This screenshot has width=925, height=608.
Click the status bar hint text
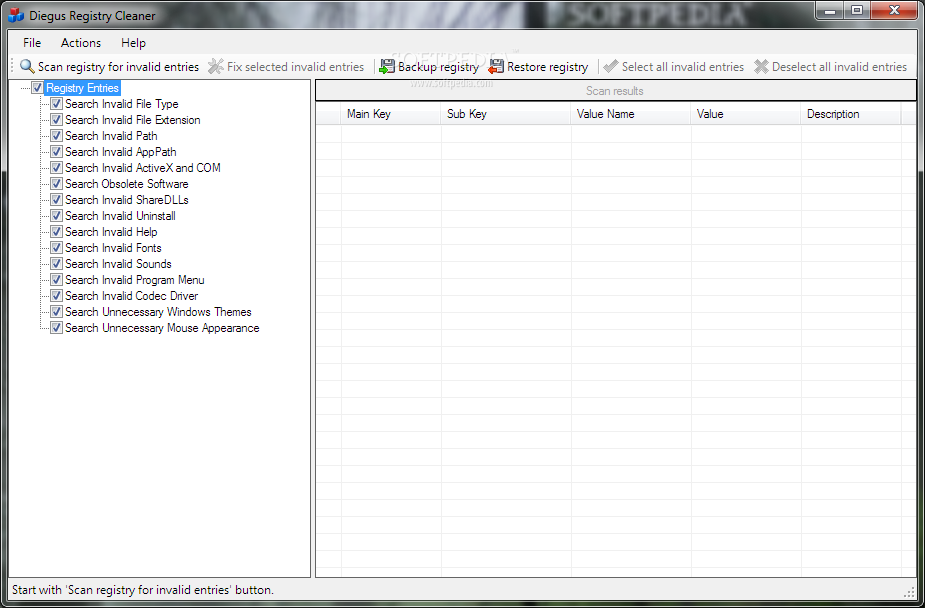143,590
